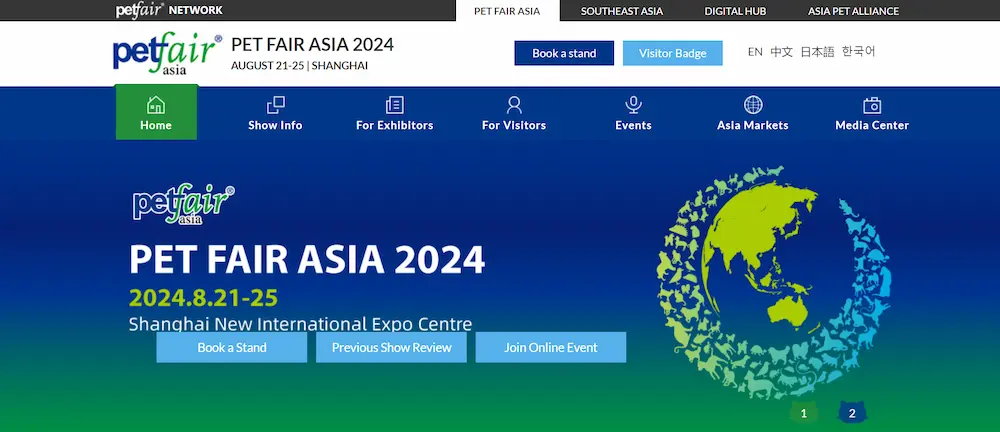Click the Visitor Badge button
The width and height of the screenshot is (1000, 432).
click(673, 53)
